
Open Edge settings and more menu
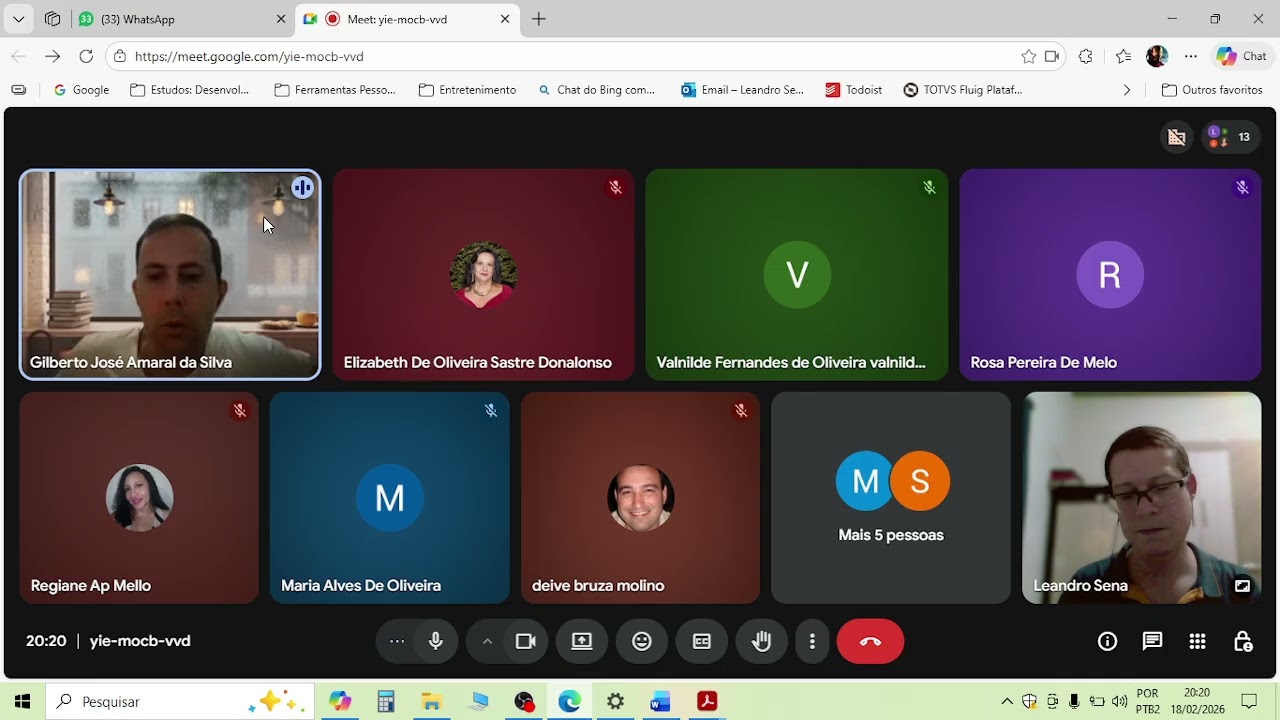click(x=1190, y=57)
